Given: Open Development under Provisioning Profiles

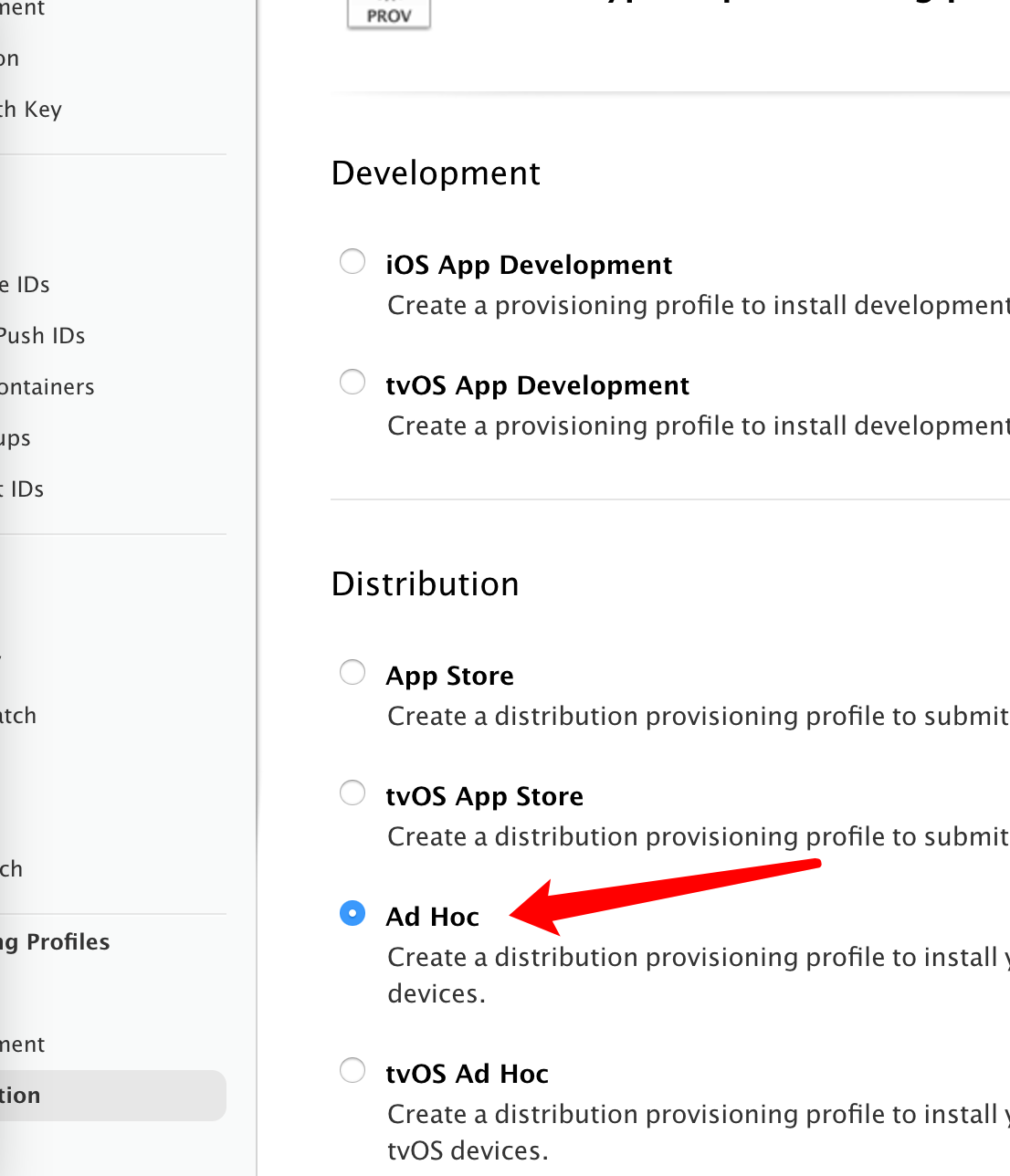Looking at the screenshot, I should point(22,1045).
